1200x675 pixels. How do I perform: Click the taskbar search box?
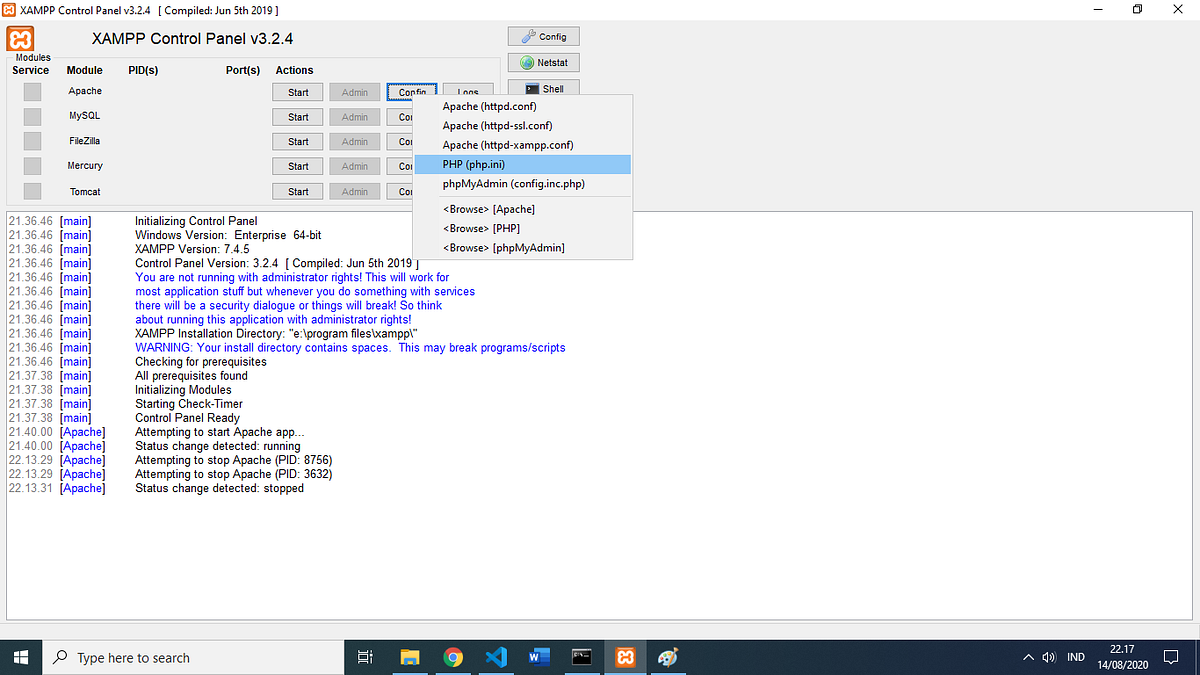point(193,657)
